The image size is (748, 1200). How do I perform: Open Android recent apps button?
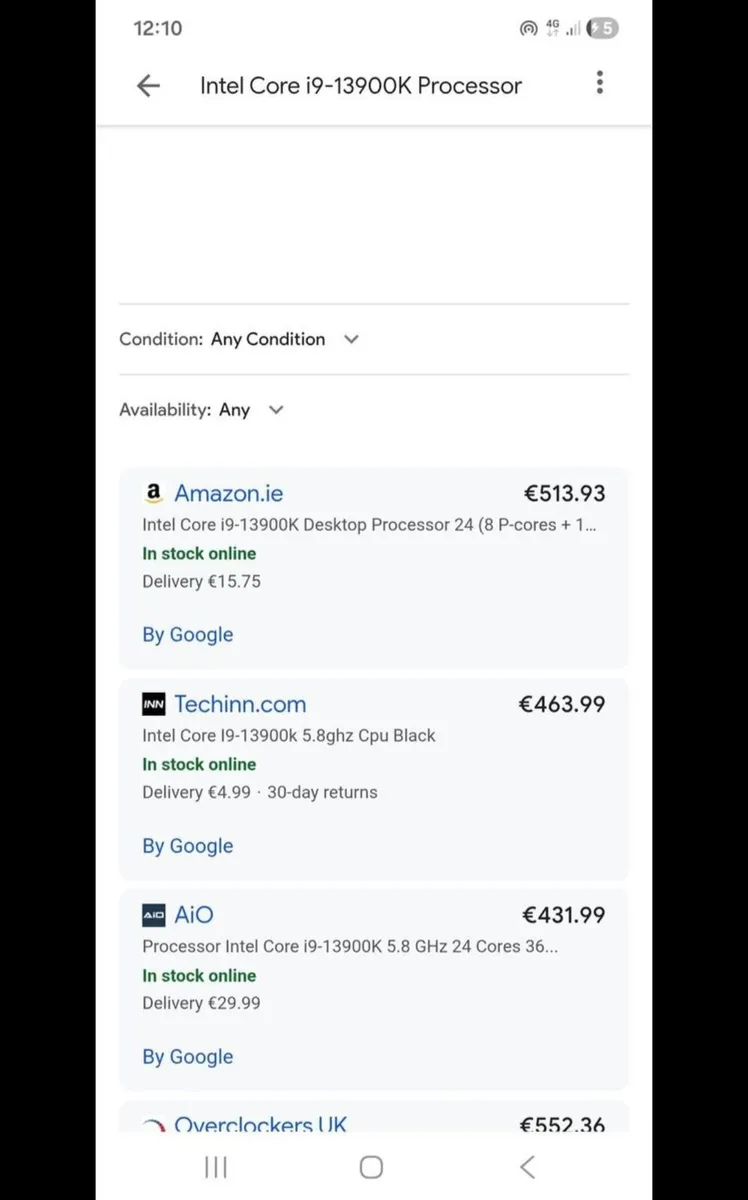215,1167
